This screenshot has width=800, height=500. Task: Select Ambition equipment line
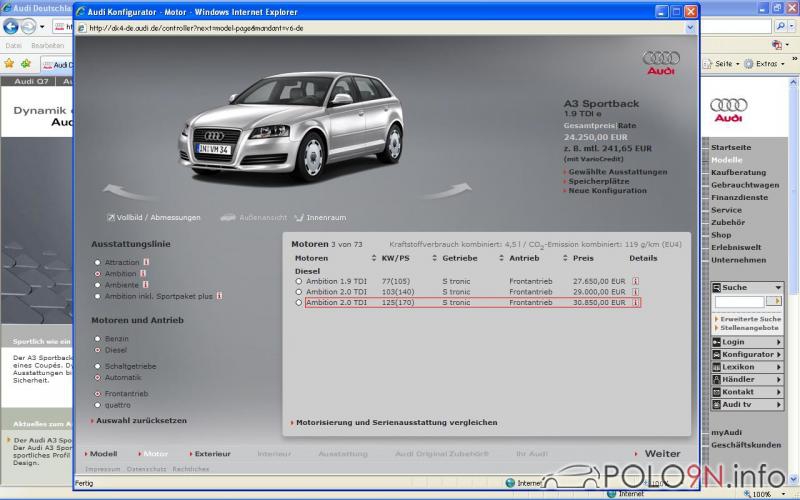click(97, 273)
